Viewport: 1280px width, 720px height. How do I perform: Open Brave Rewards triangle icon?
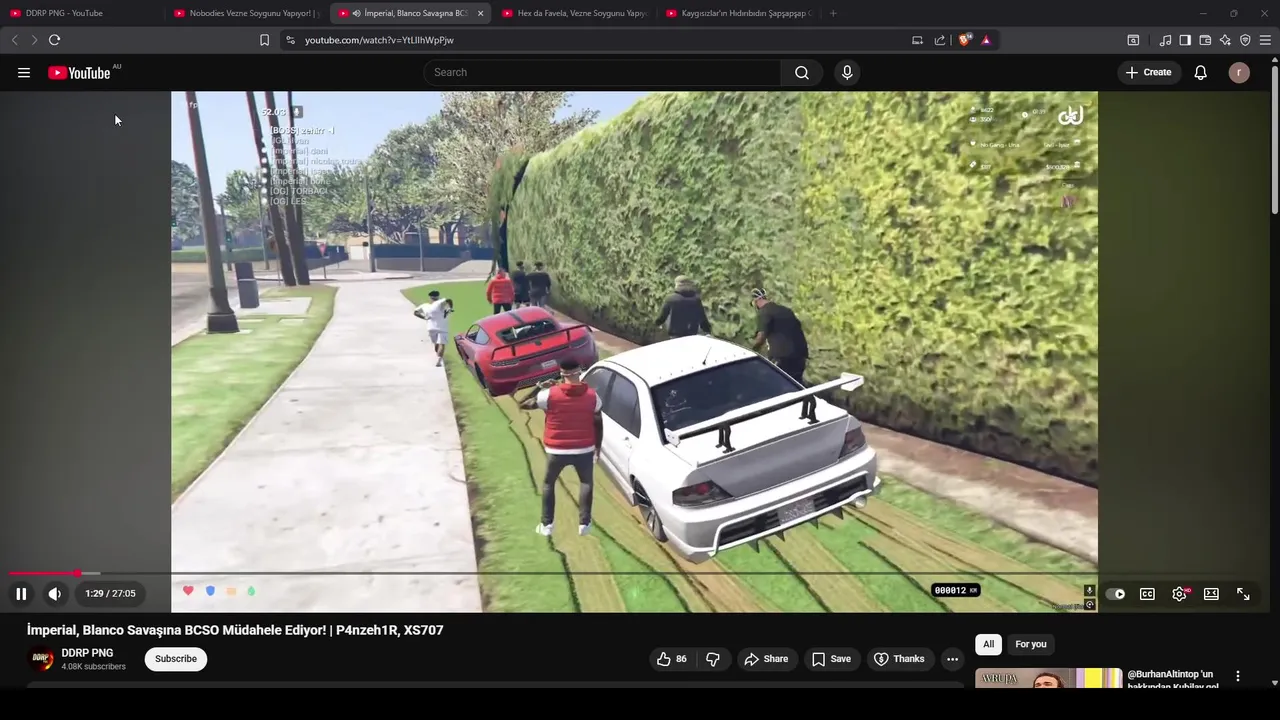click(986, 40)
